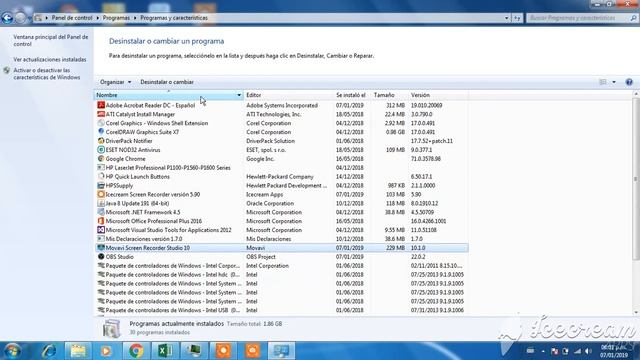Click Desinstalar o cambiar button
The height and width of the screenshot is (360, 640).
pyautogui.click(x=167, y=82)
